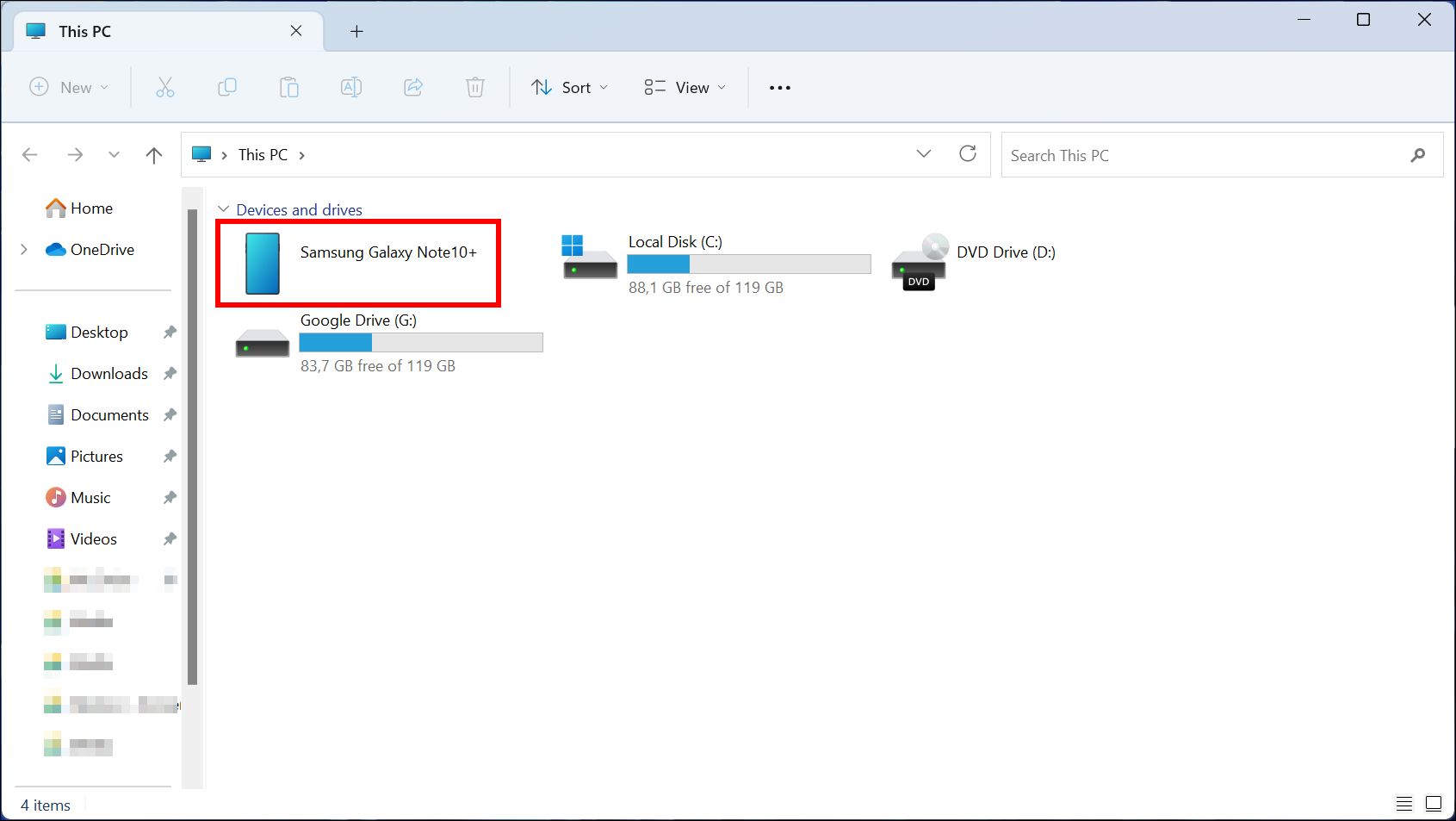This screenshot has width=1456, height=821.
Task: Expand the address bar history dropdown
Action: (x=924, y=153)
